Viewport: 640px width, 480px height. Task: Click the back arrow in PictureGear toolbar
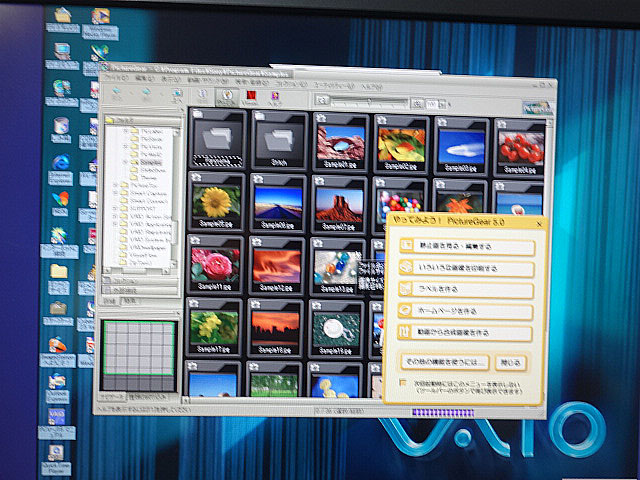point(118,97)
